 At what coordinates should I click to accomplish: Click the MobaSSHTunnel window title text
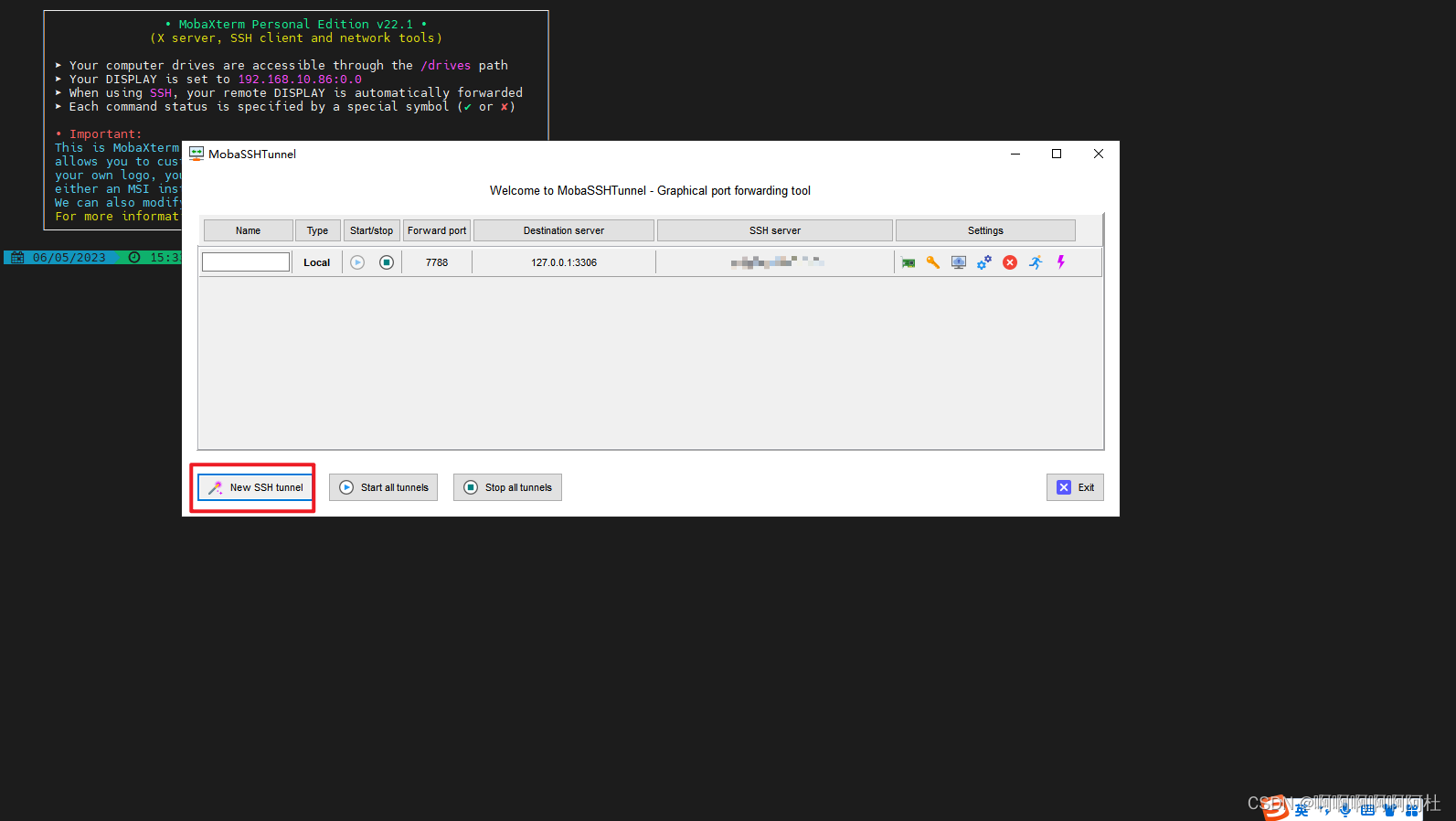click(x=252, y=154)
